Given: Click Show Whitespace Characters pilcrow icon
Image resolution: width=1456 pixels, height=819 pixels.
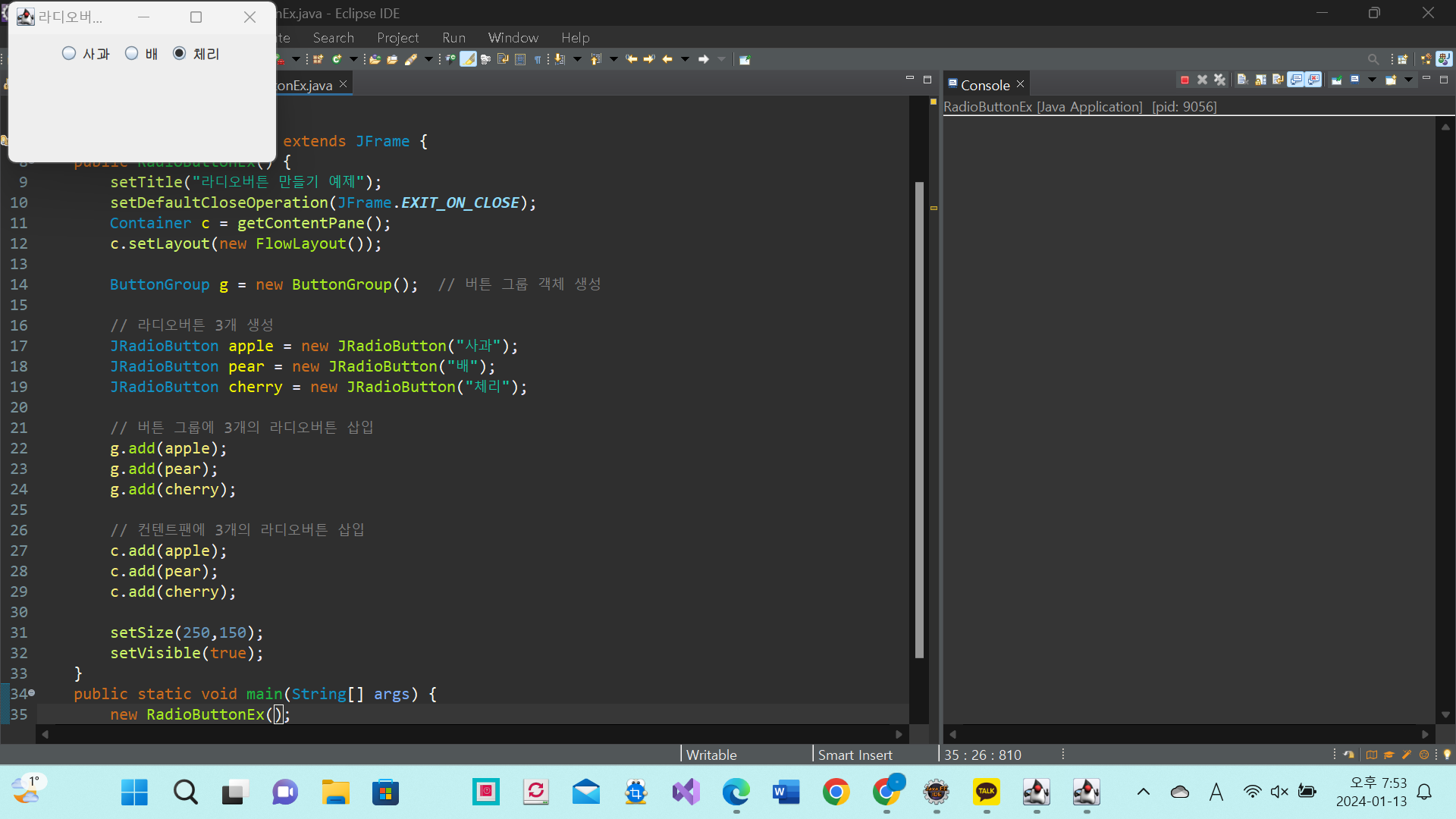Looking at the screenshot, I should [538, 59].
